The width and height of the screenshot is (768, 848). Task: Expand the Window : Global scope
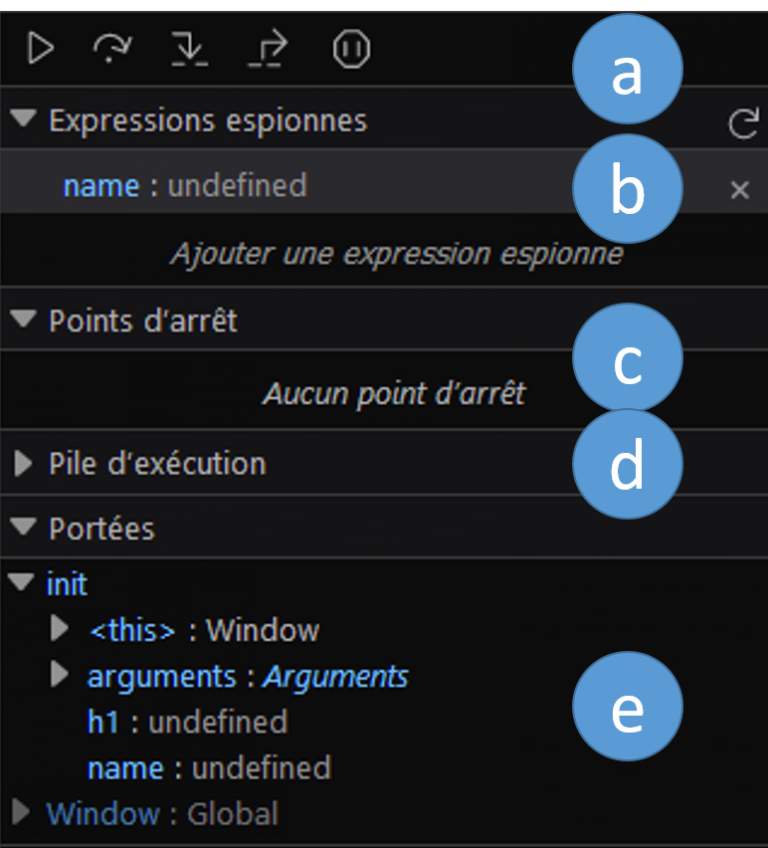(x=21, y=811)
